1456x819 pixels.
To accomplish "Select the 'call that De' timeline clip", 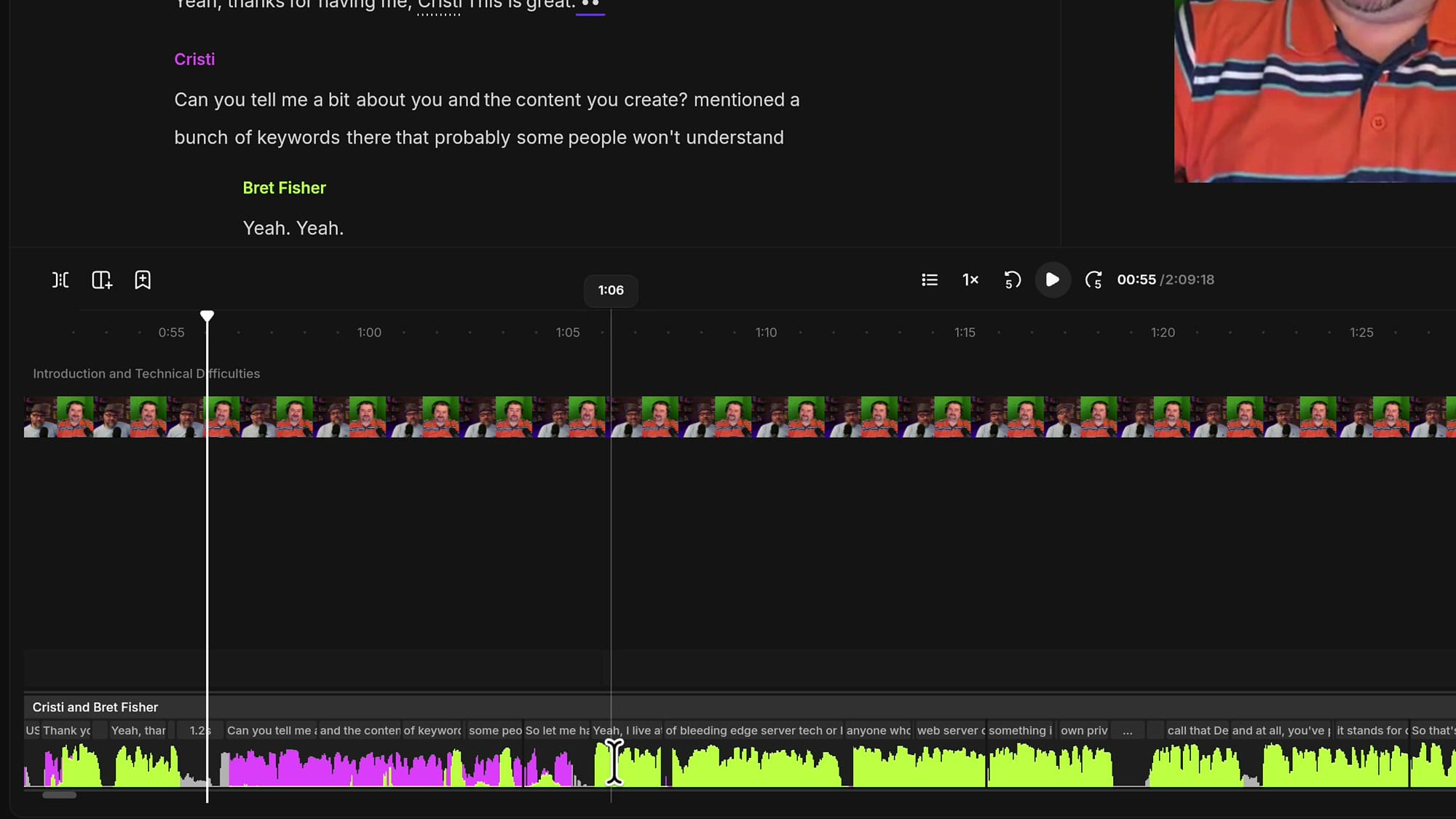I will coord(1197,730).
